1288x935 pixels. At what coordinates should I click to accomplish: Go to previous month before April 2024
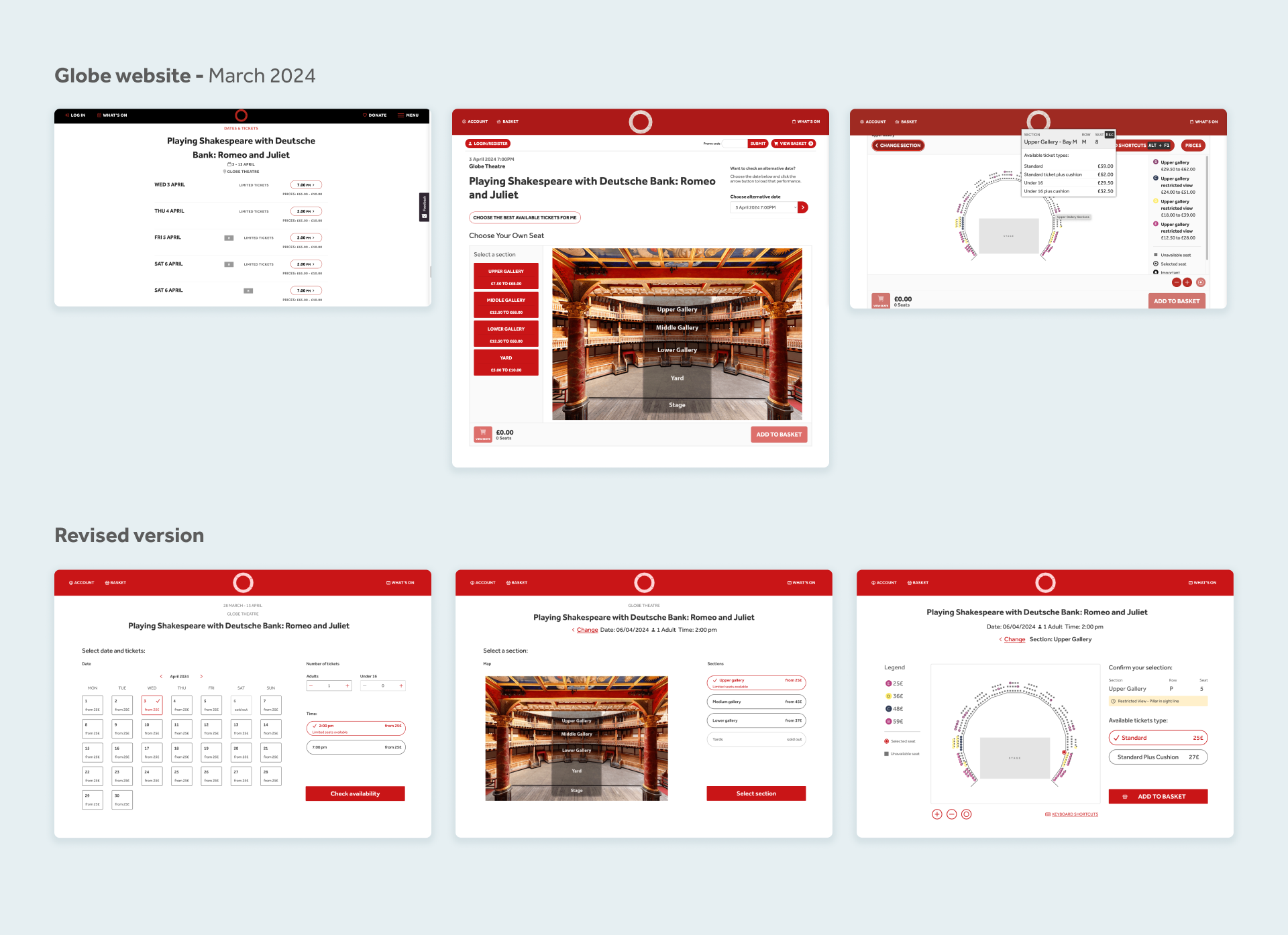pos(161,676)
